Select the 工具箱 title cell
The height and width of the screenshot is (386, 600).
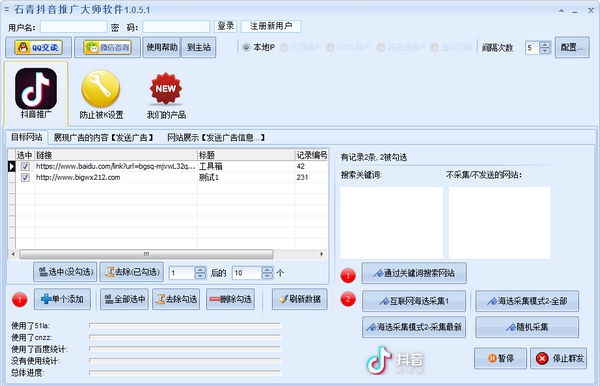[x=246, y=166]
